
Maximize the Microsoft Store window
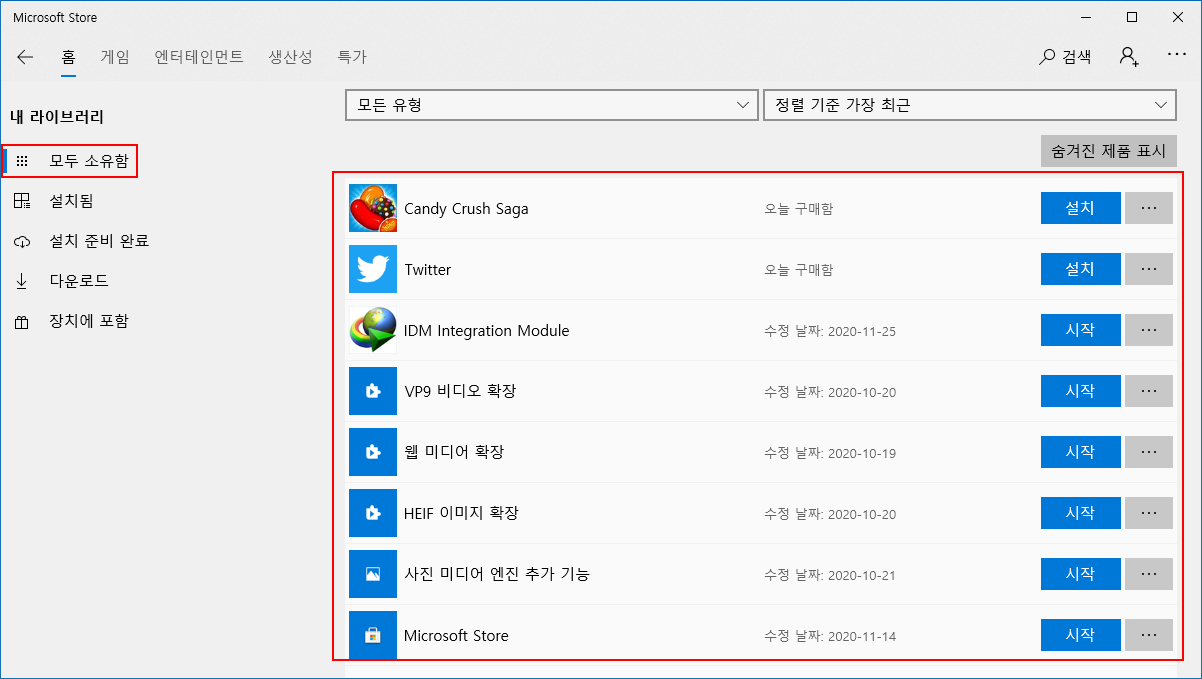(1132, 17)
